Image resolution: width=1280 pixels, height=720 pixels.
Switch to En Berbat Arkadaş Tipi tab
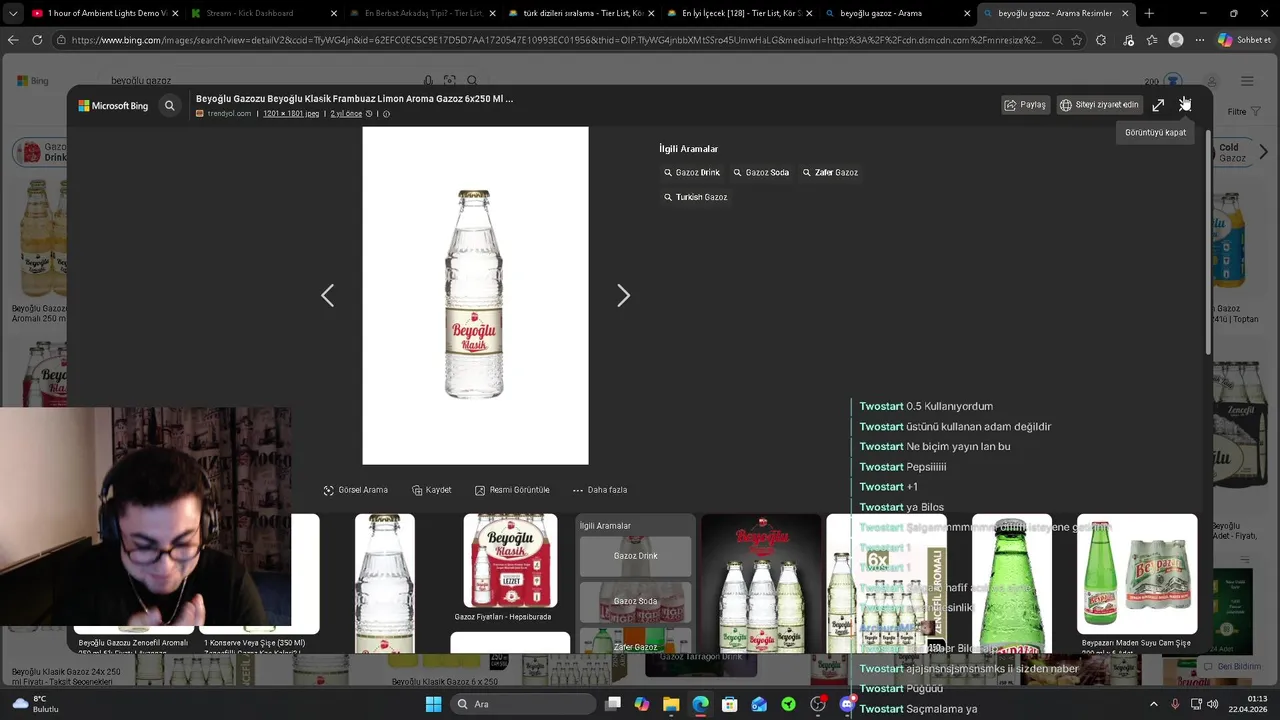click(420, 13)
